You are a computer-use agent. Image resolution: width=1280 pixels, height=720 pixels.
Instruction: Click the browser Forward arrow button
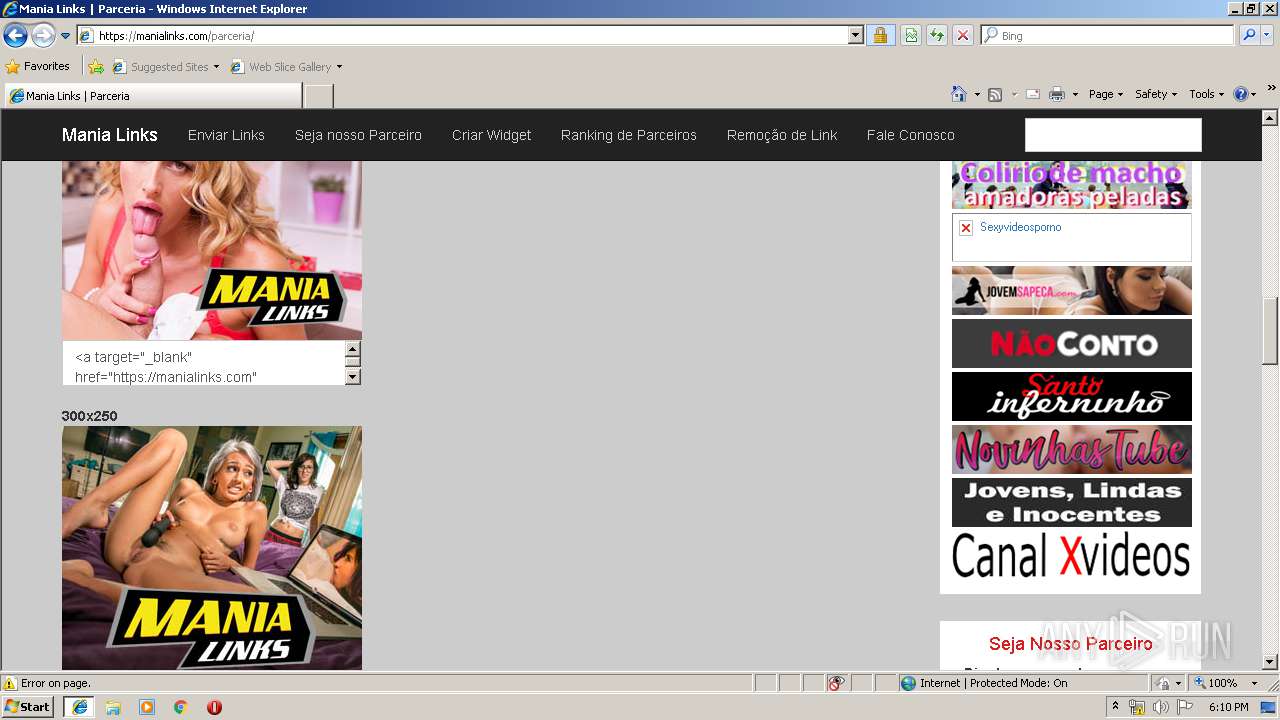point(43,36)
